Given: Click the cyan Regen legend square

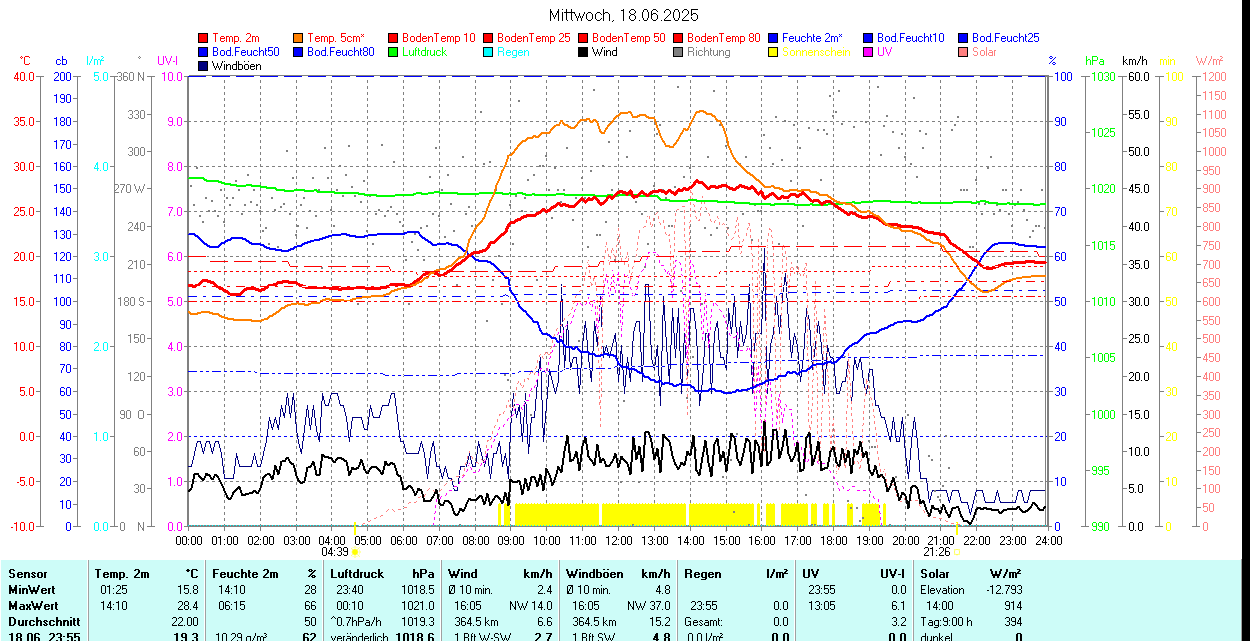Looking at the screenshot, I should click(489, 52).
